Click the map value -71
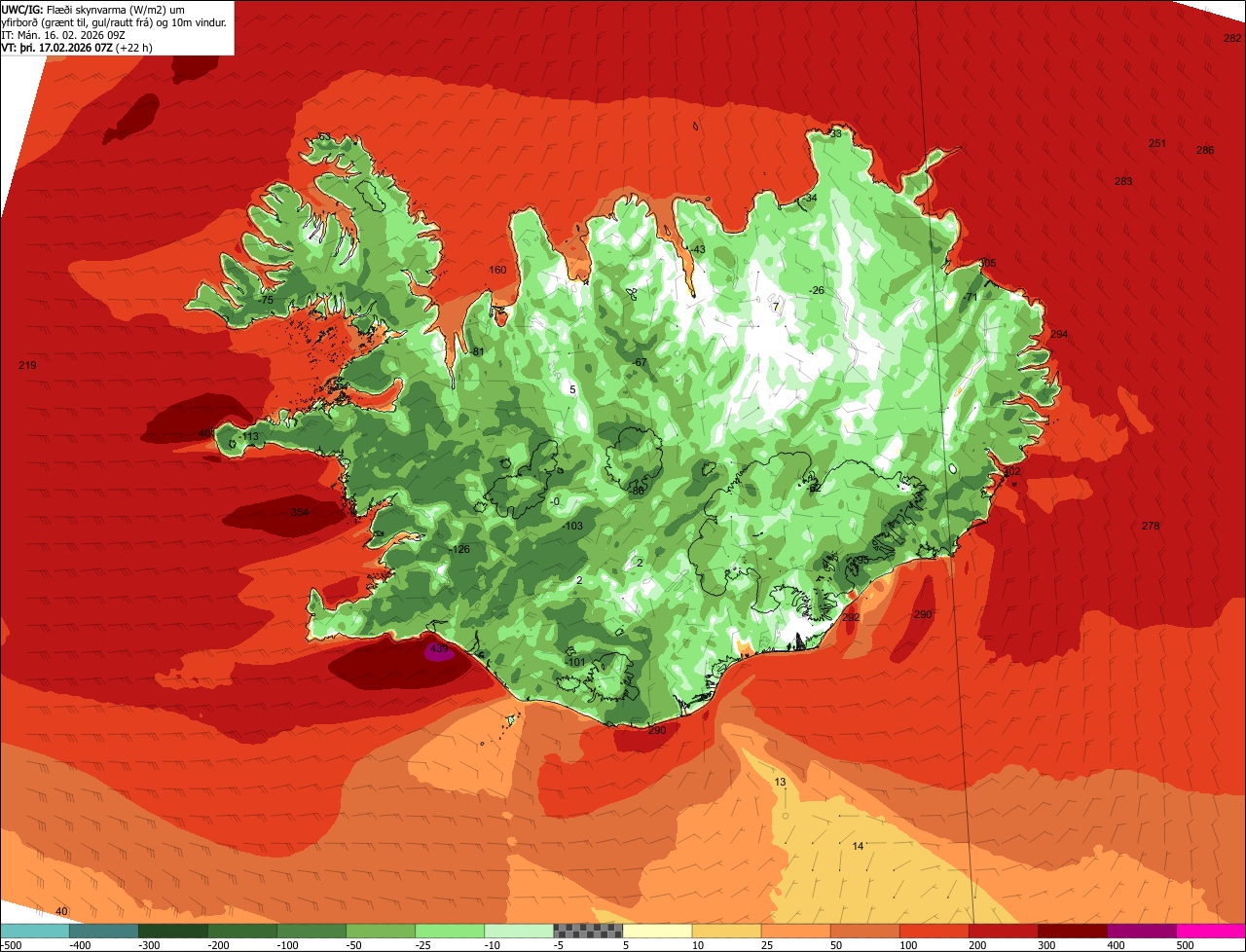The height and width of the screenshot is (952, 1246). 970,297
